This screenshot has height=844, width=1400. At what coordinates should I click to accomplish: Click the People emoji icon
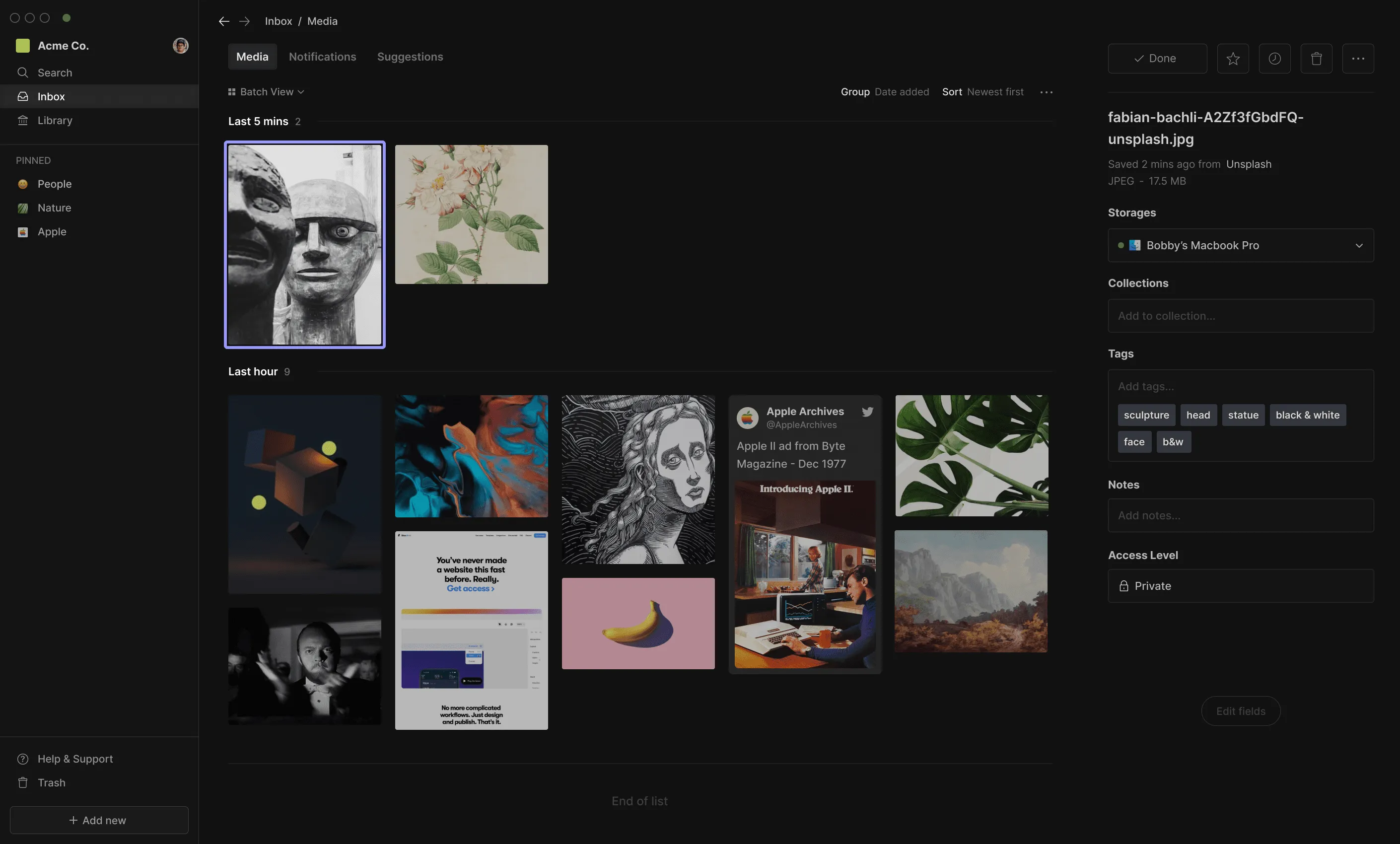coord(23,184)
